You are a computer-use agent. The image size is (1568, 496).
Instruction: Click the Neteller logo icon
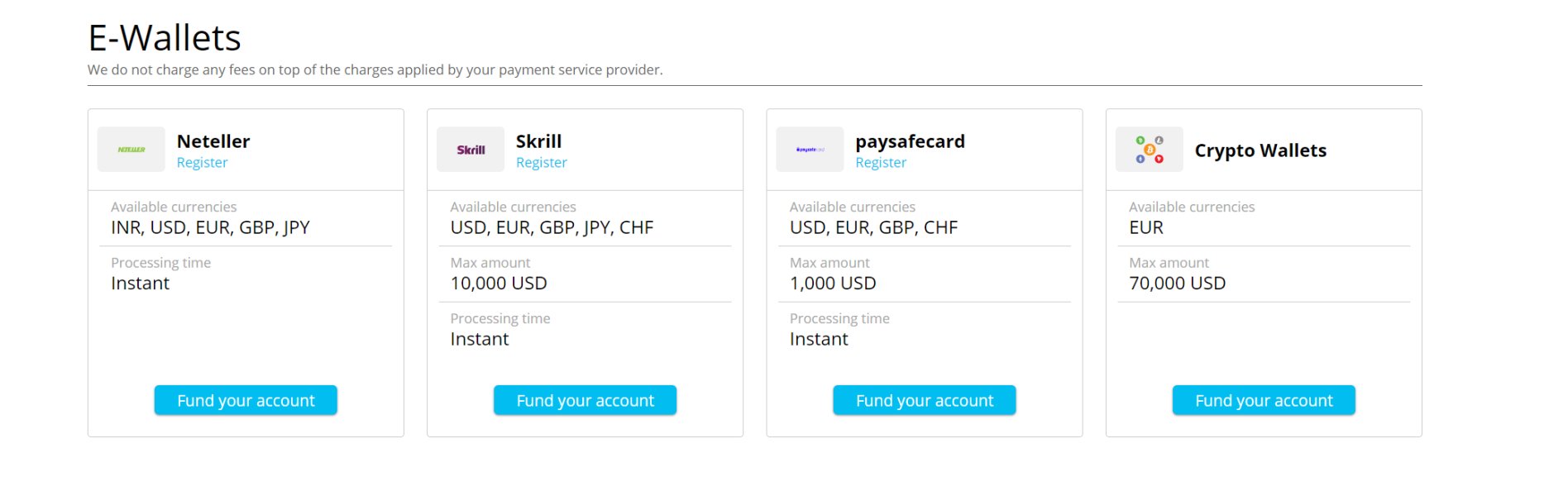(x=131, y=150)
